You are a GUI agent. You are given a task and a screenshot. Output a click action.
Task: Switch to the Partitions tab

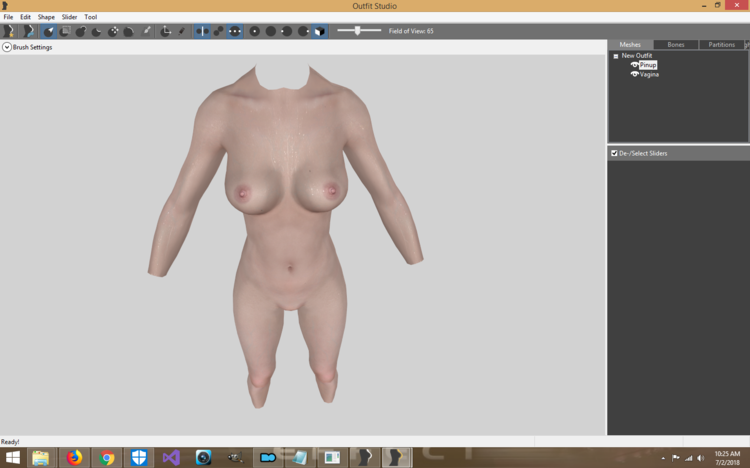721,45
